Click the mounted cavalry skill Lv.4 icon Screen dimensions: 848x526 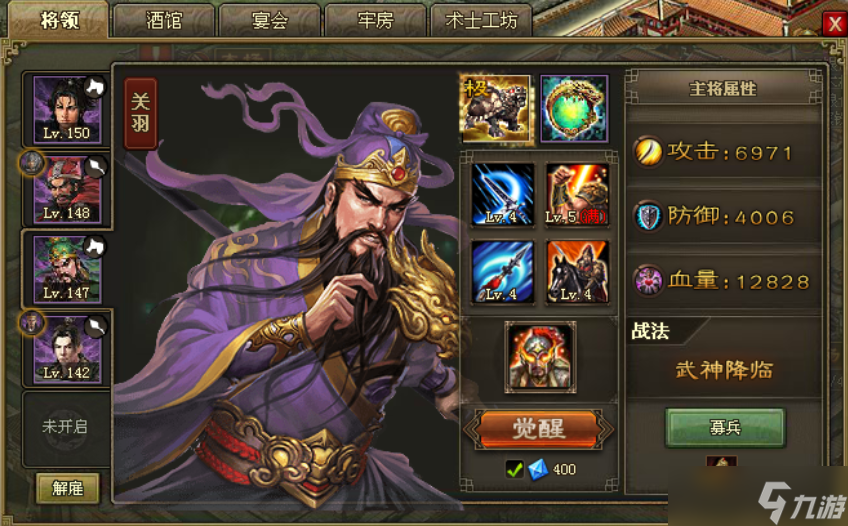coord(577,272)
